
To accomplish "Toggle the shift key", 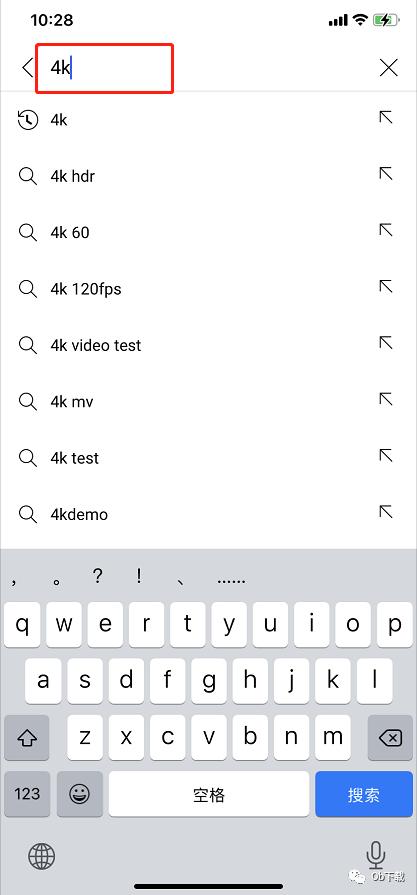I will pyautogui.click(x=27, y=738).
